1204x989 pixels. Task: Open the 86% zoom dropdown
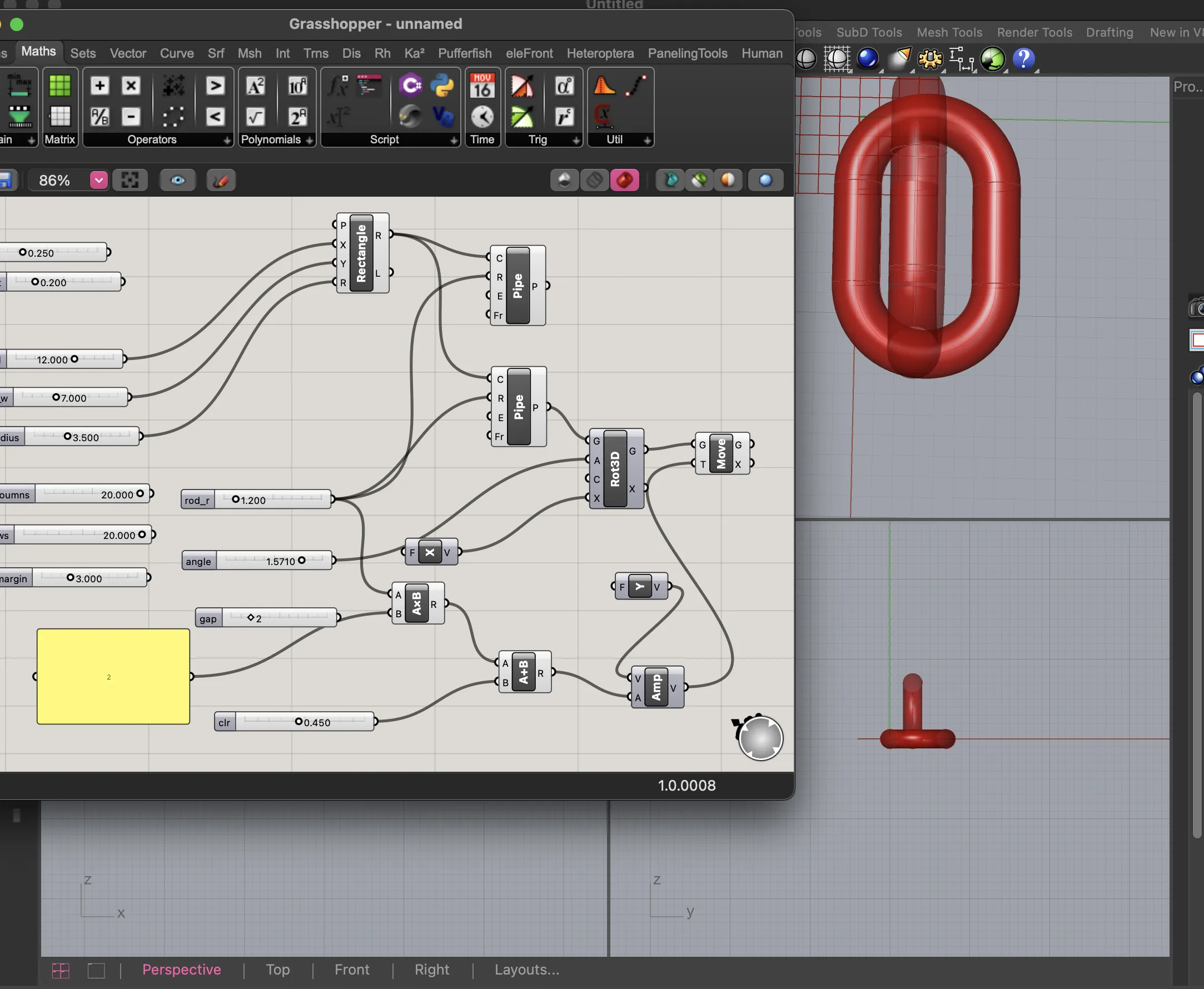click(x=98, y=181)
